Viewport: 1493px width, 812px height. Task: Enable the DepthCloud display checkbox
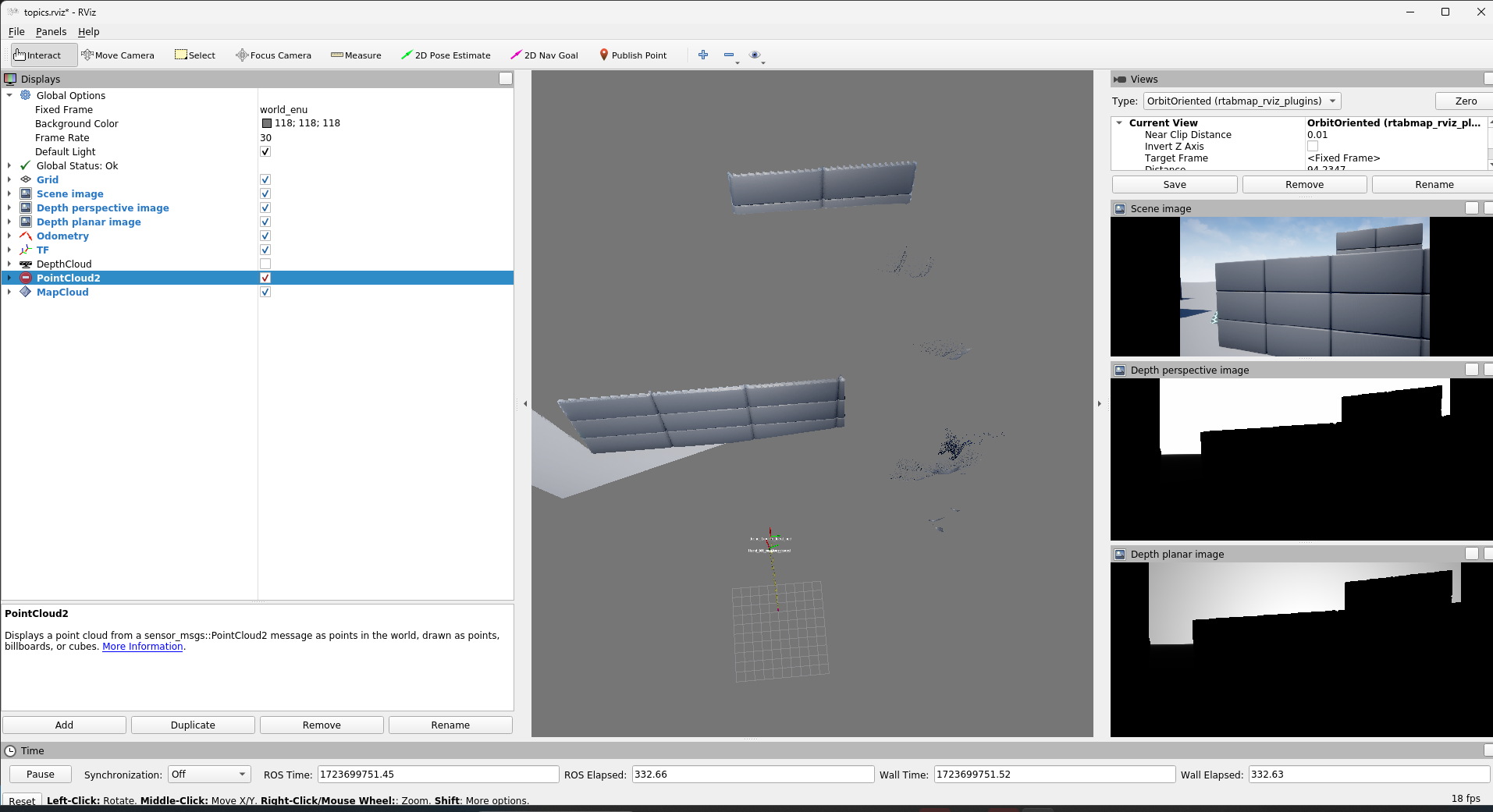(265, 264)
